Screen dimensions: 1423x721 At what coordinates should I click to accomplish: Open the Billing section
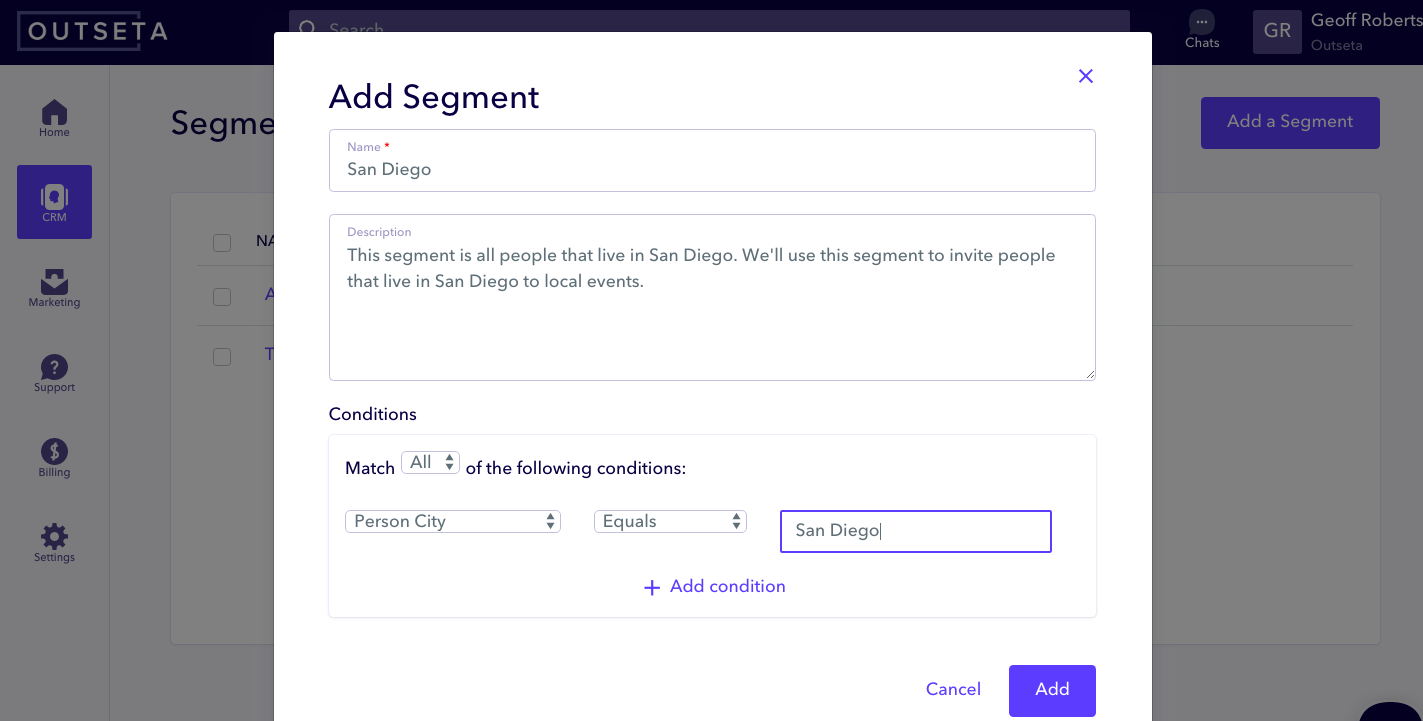click(x=54, y=455)
